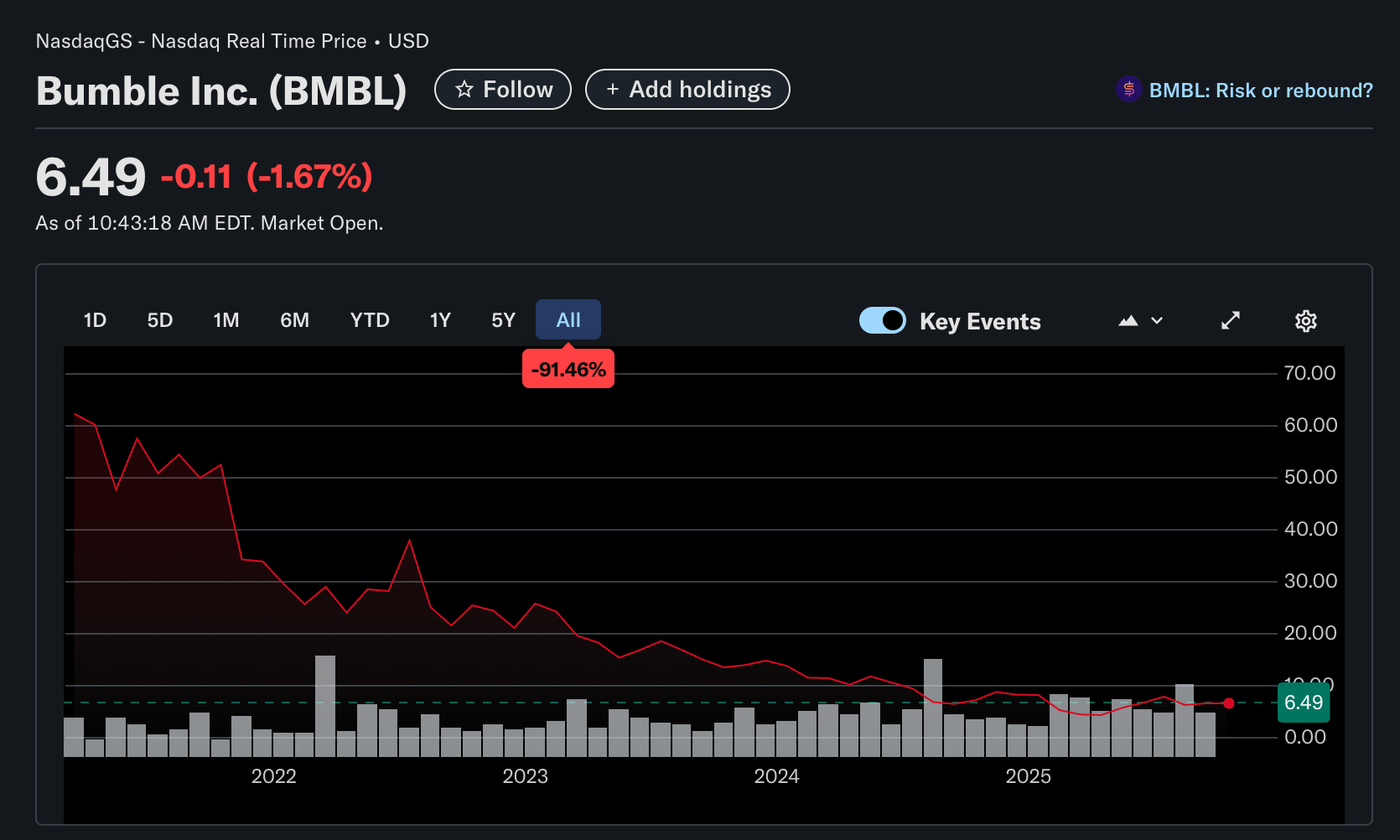This screenshot has width=1400, height=840.
Task: Select the 1M time range tab
Action: click(226, 320)
